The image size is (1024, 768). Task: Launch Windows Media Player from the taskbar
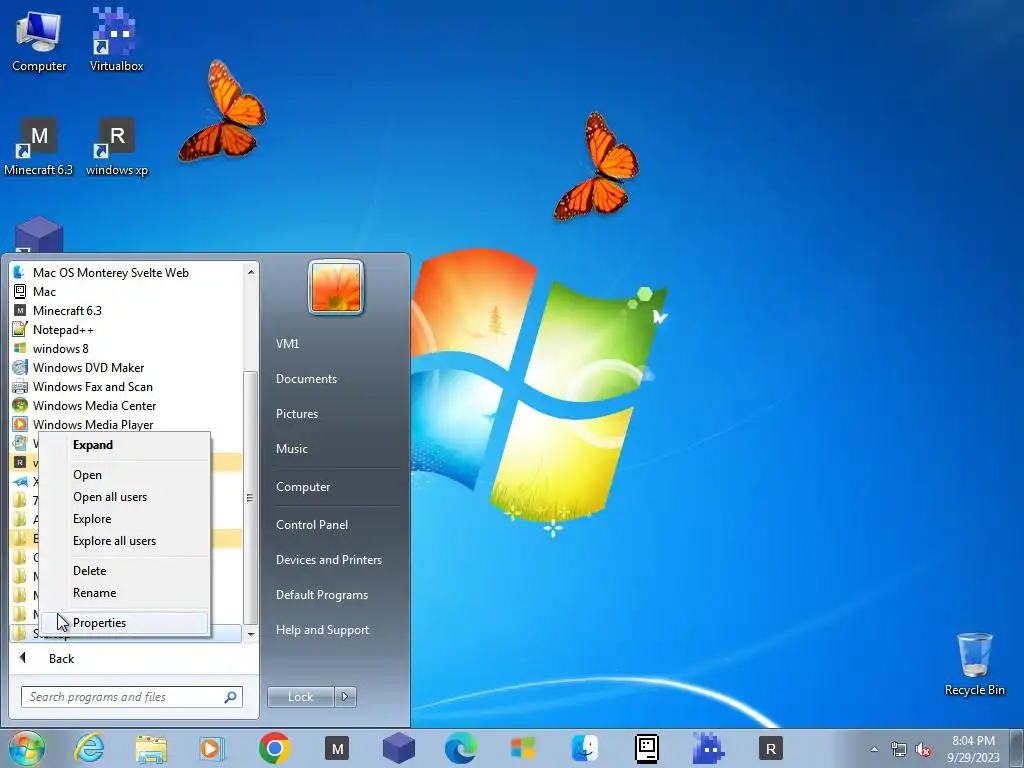(212, 748)
